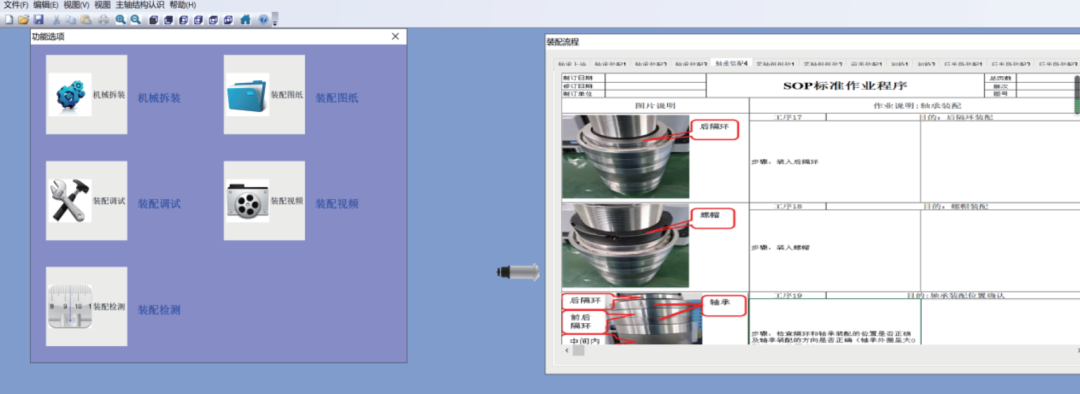Open the 帮助(H) menu

click(183, 5)
